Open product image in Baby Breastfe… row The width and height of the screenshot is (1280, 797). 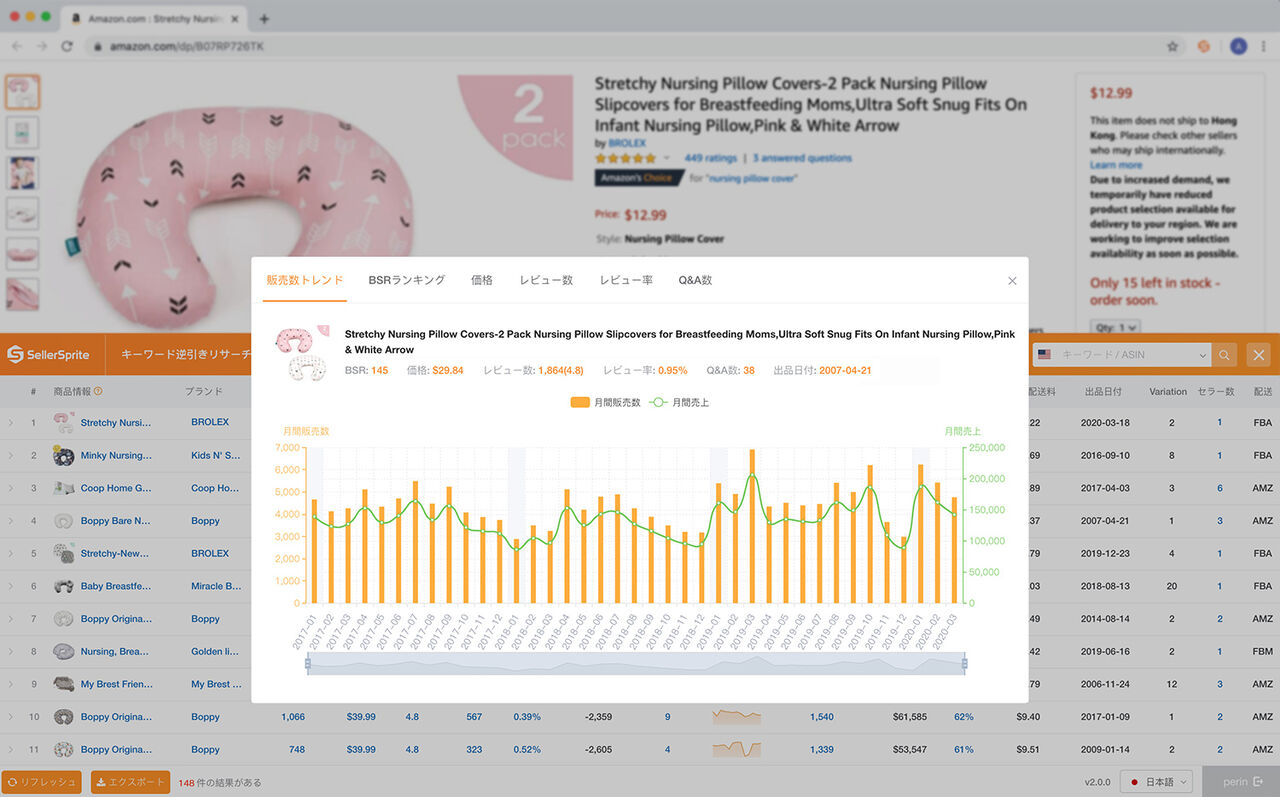[x=63, y=586]
